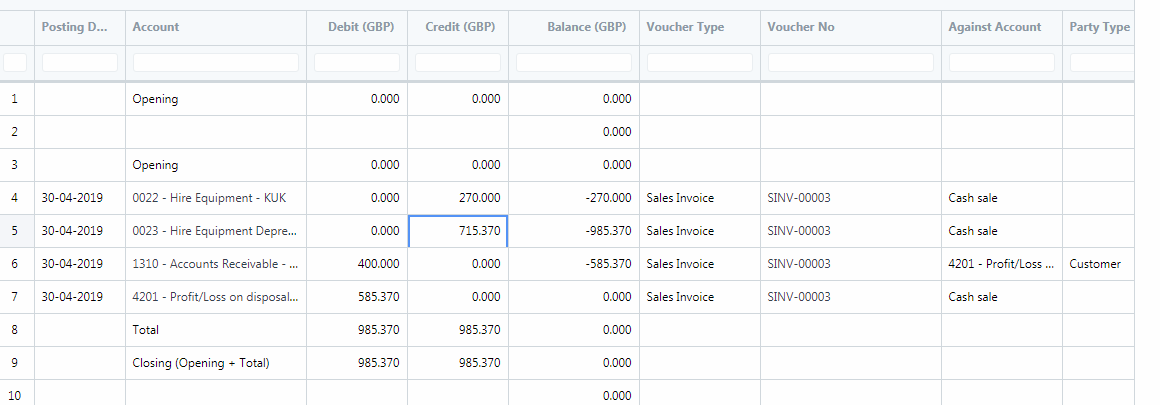
Task: Click the Debit (GBP) column header
Action: coord(357,27)
